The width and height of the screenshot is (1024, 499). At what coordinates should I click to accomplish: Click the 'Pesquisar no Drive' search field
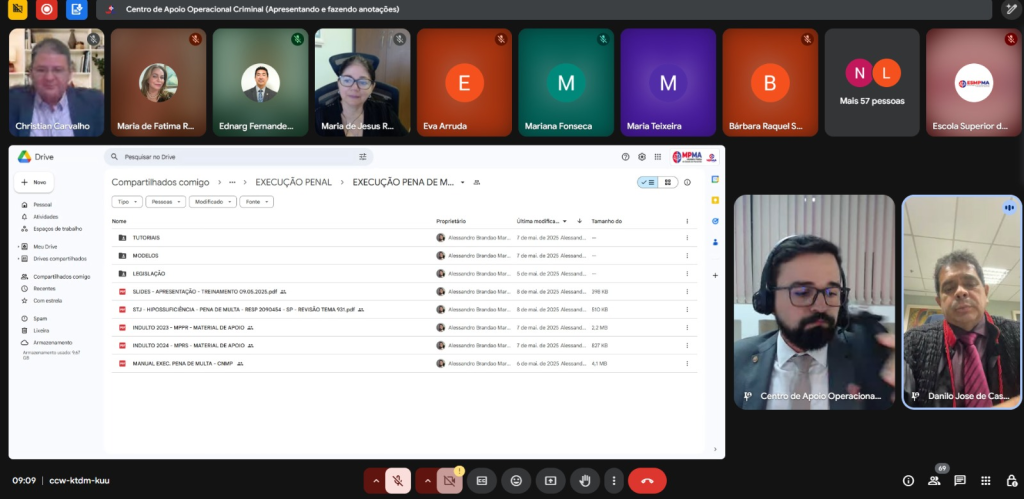click(230, 157)
